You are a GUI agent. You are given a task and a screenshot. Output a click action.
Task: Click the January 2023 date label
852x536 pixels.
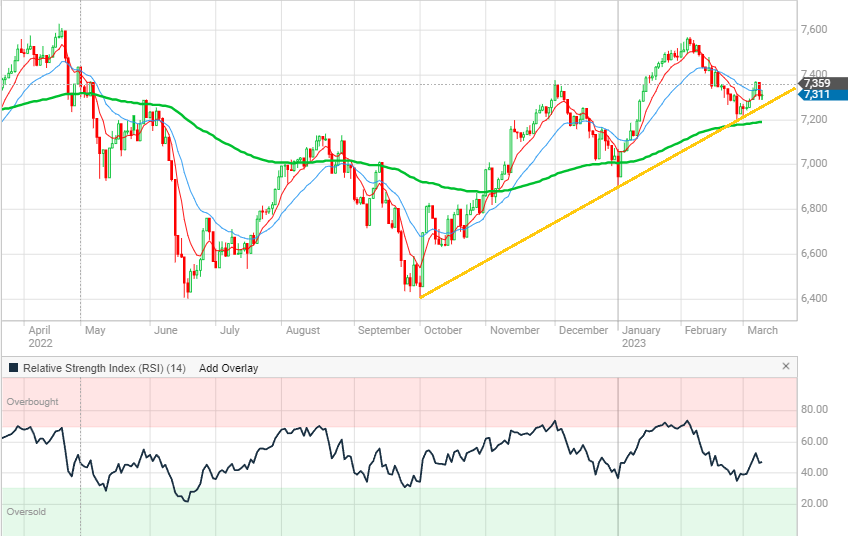tap(640, 335)
